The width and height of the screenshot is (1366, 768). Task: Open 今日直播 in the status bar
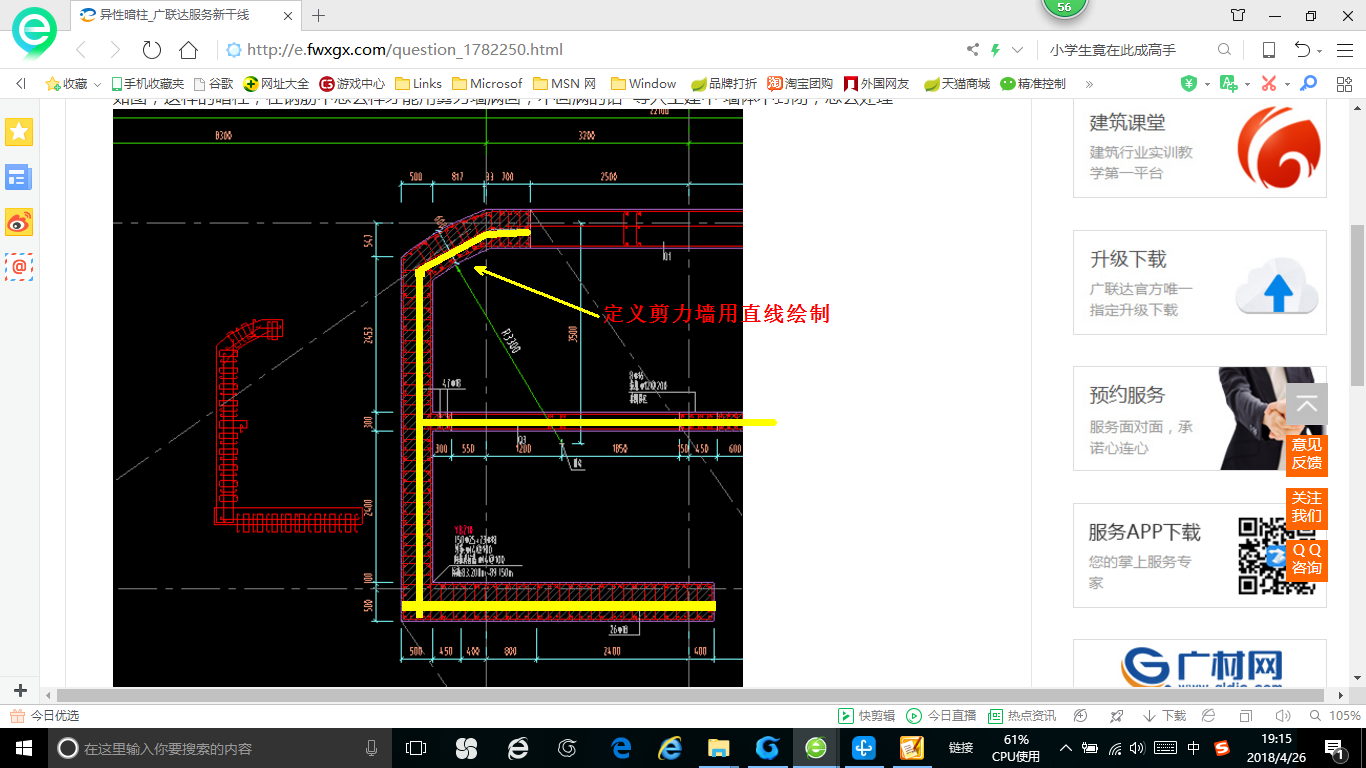click(x=942, y=716)
